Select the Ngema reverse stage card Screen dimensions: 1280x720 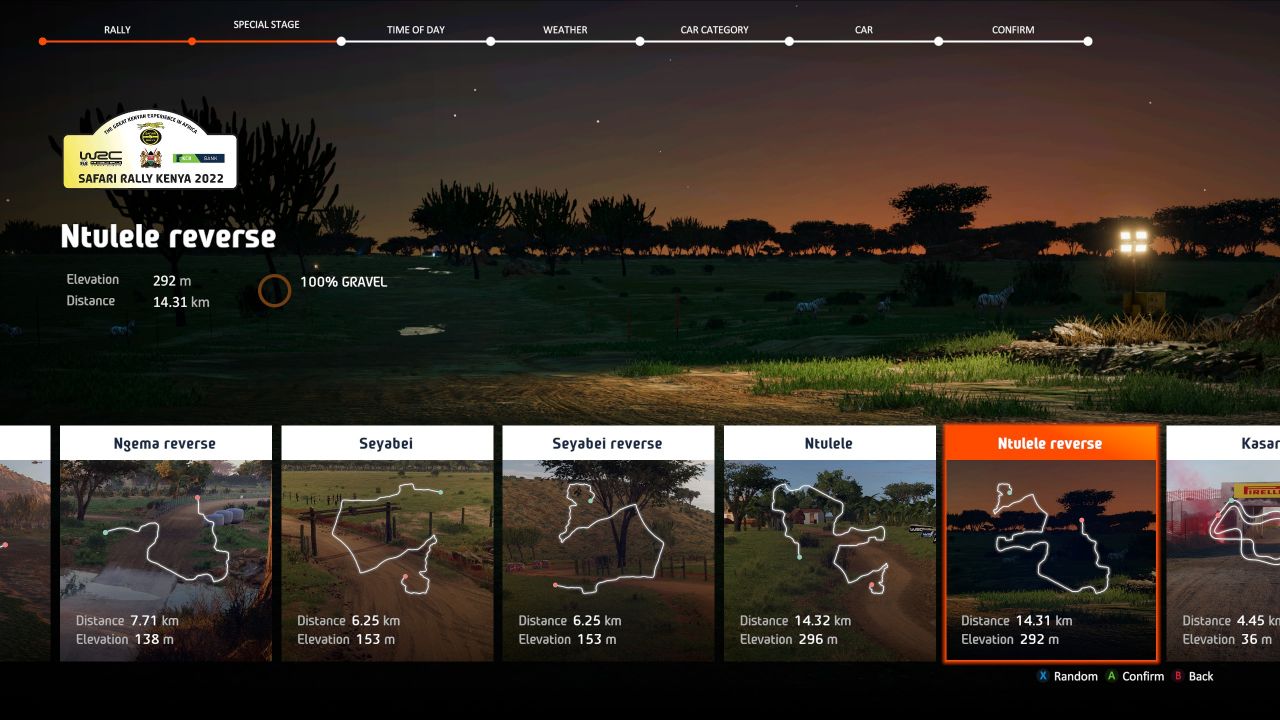point(165,543)
